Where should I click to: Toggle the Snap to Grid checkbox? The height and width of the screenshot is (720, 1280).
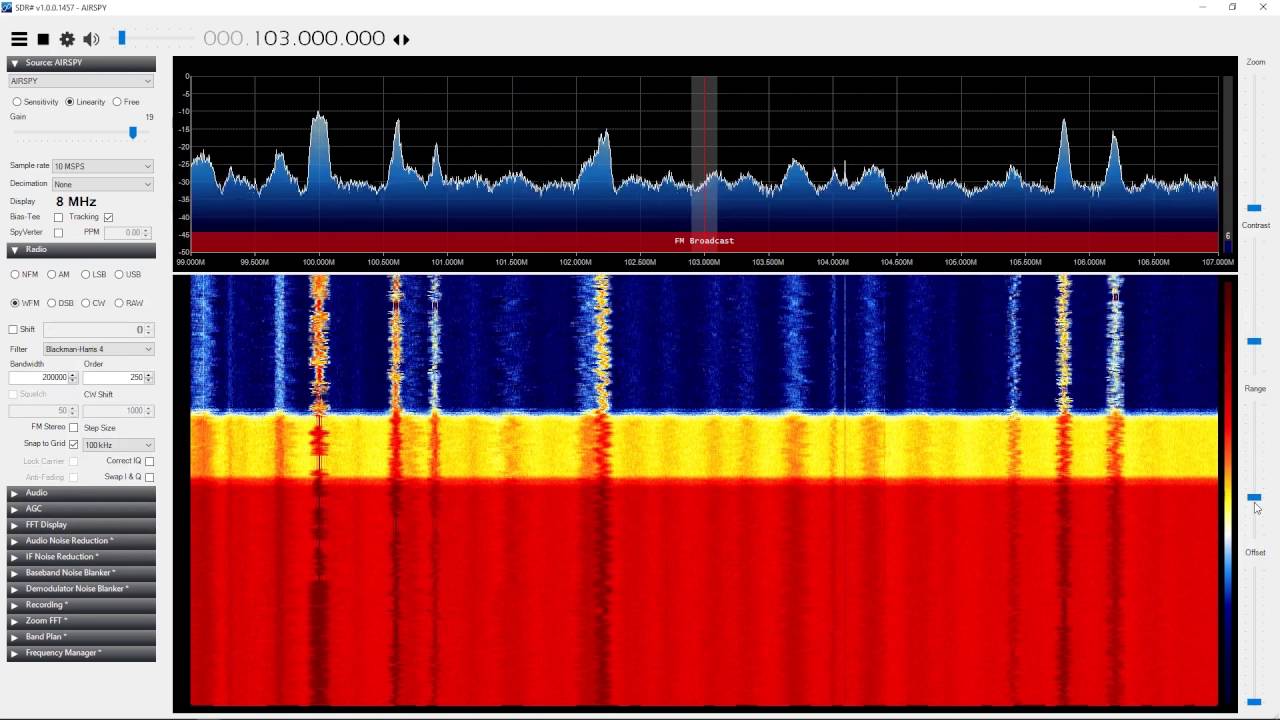pos(73,444)
